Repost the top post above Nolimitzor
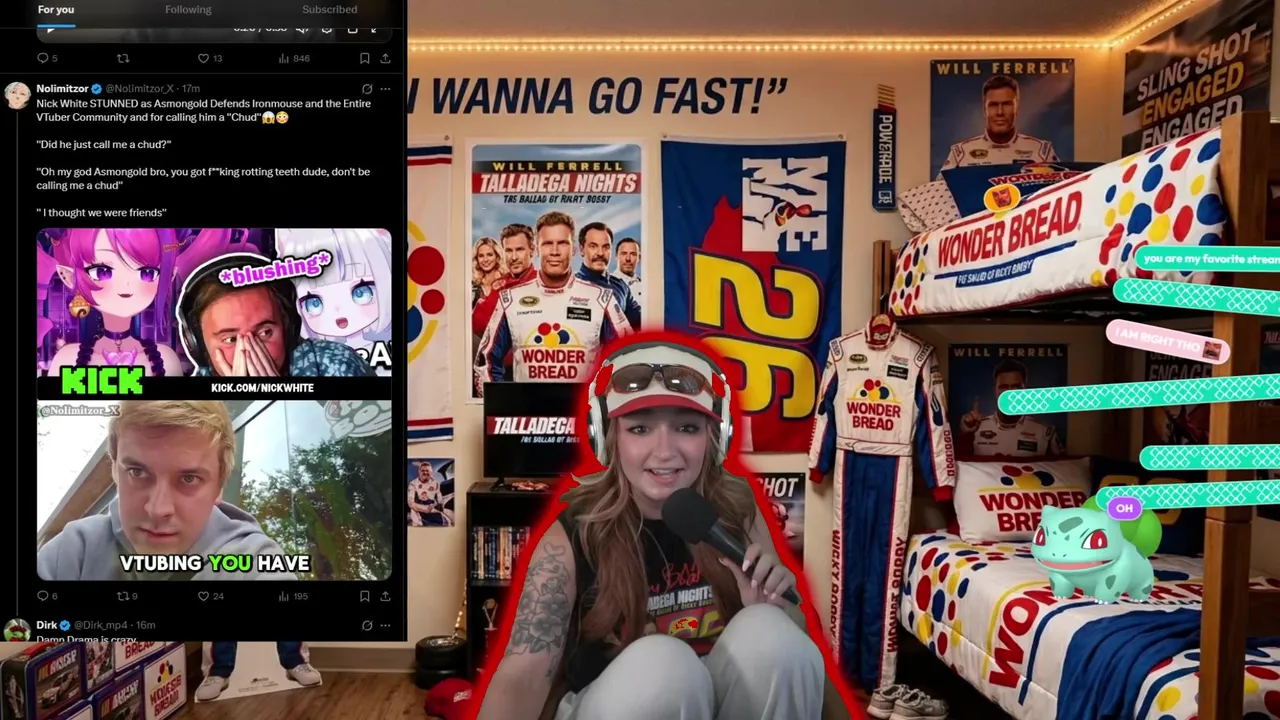 tap(123, 59)
